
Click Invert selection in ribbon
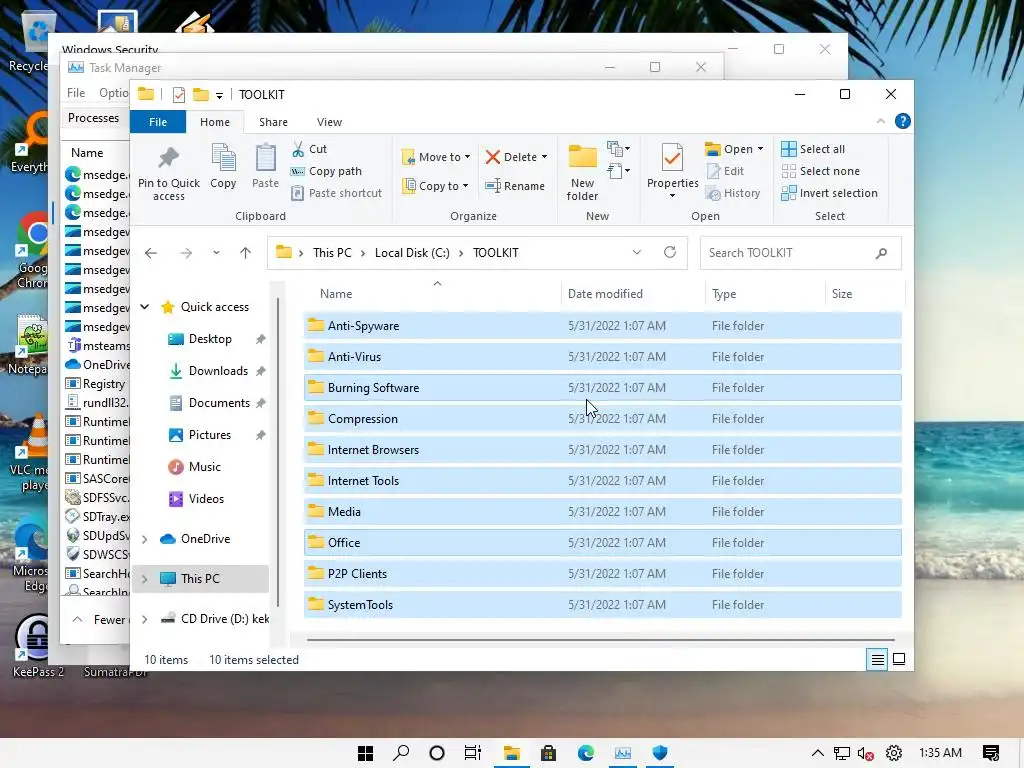click(829, 193)
